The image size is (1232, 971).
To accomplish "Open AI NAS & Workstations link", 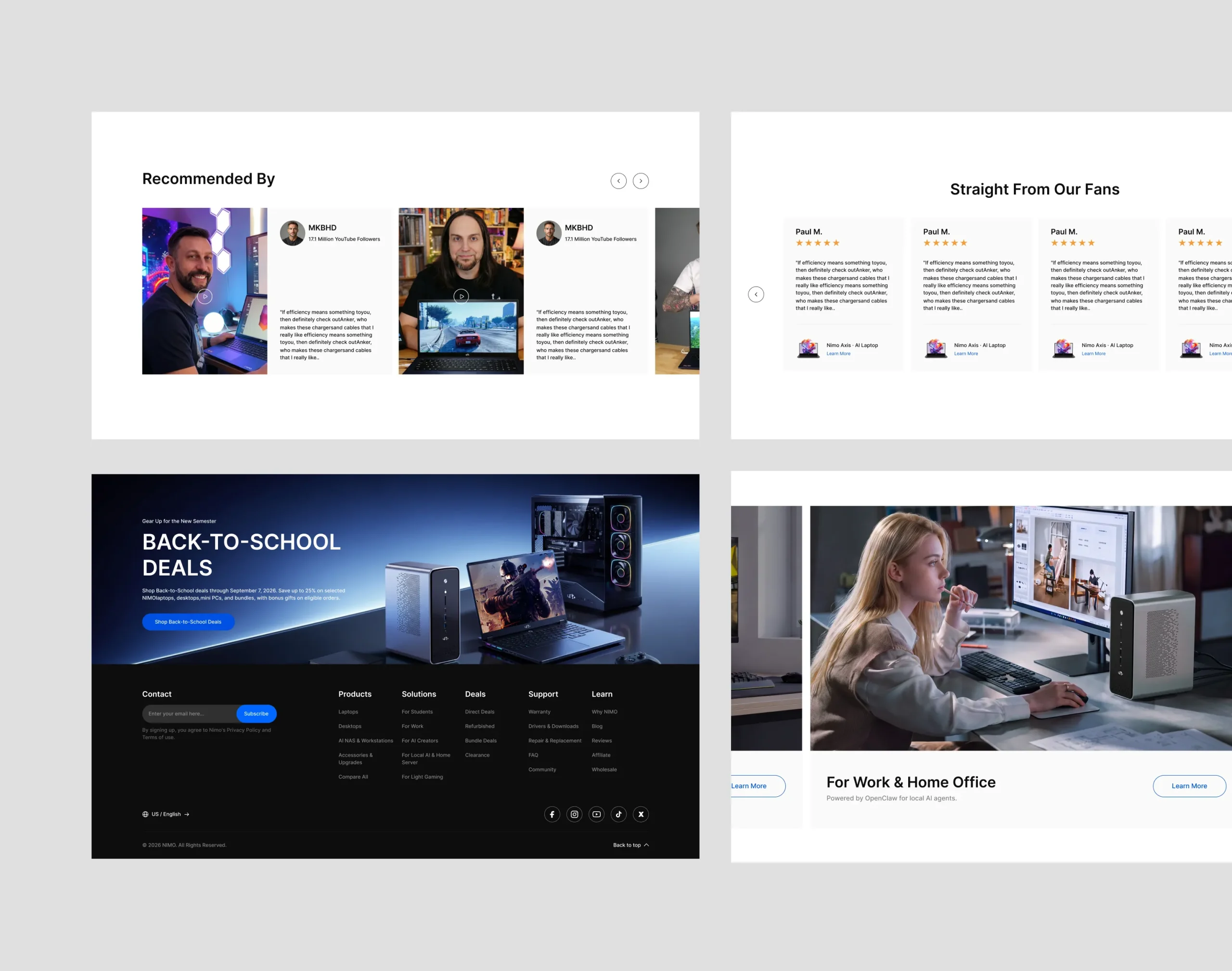I will pos(366,741).
